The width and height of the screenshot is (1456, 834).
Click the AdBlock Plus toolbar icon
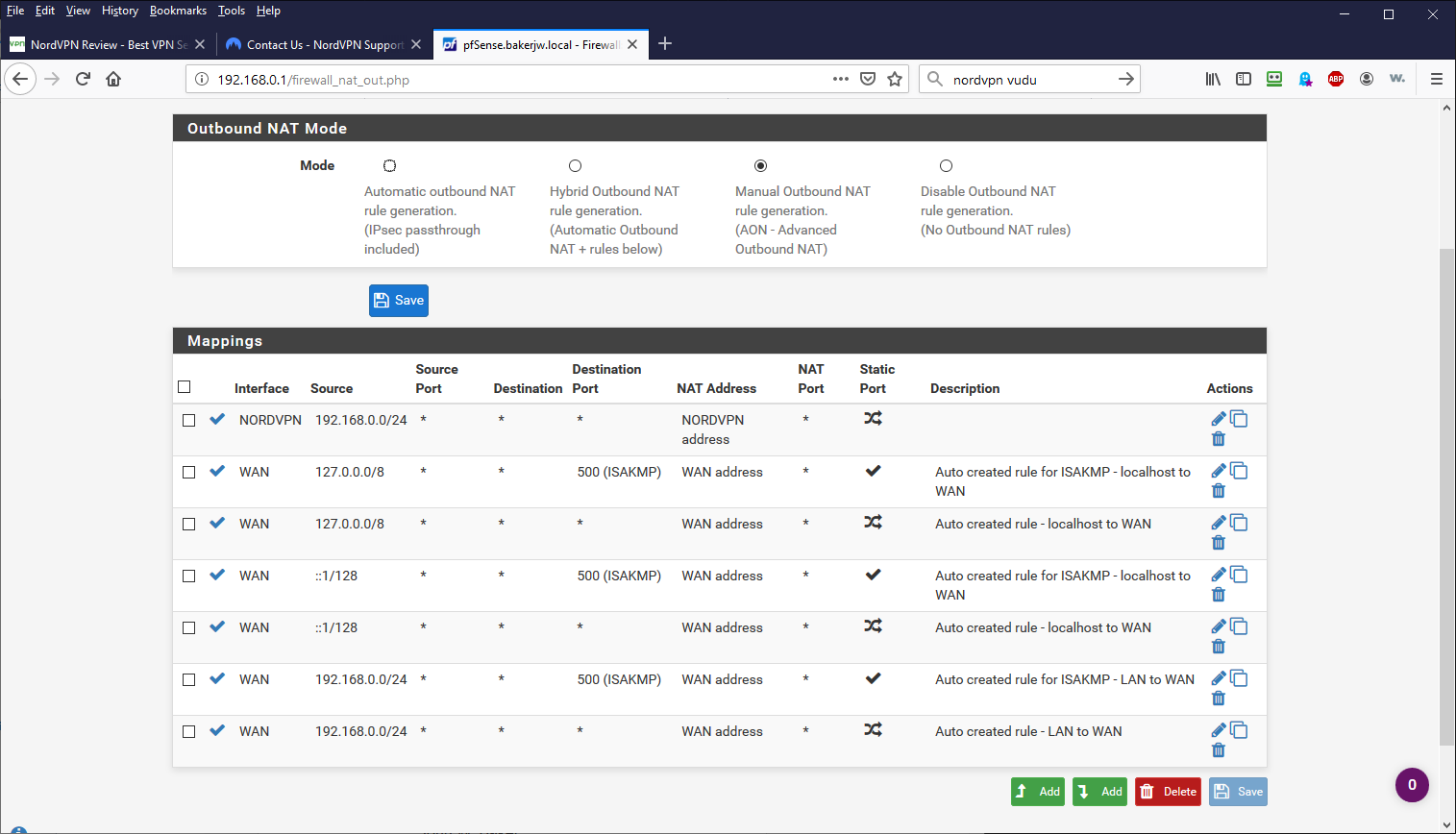tap(1336, 79)
